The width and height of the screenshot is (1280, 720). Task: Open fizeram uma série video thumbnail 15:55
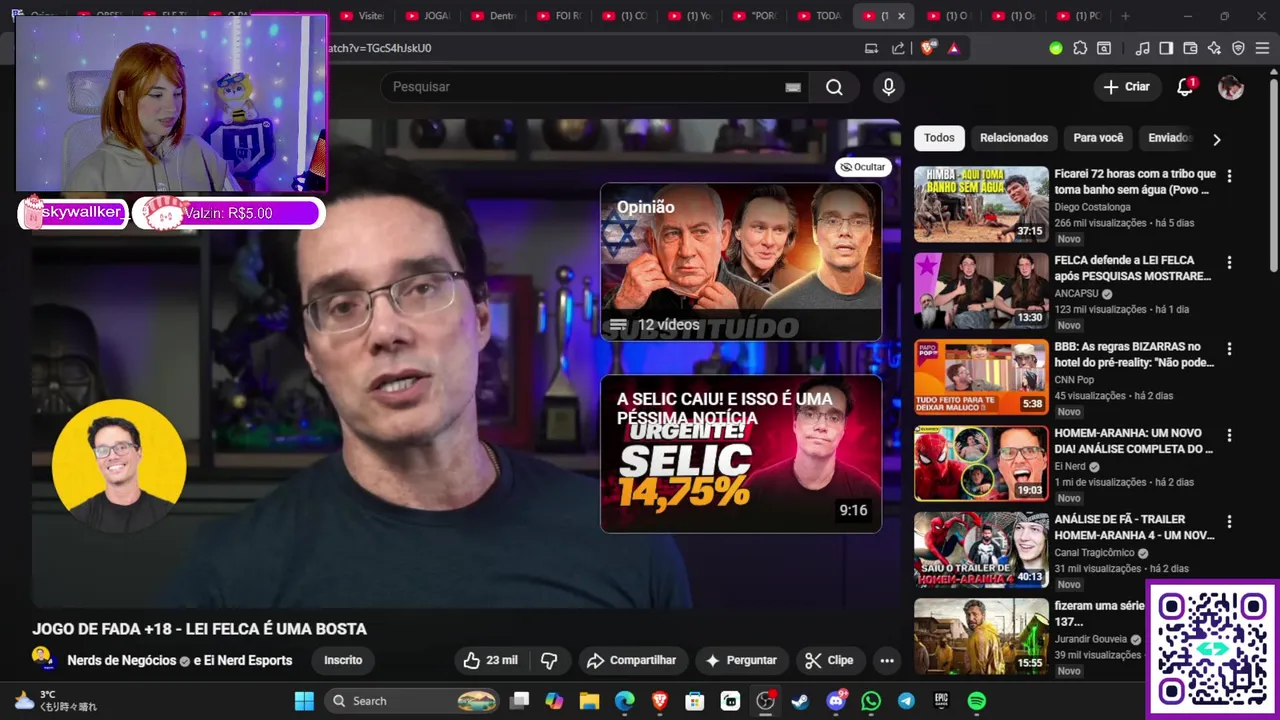tap(981, 636)
